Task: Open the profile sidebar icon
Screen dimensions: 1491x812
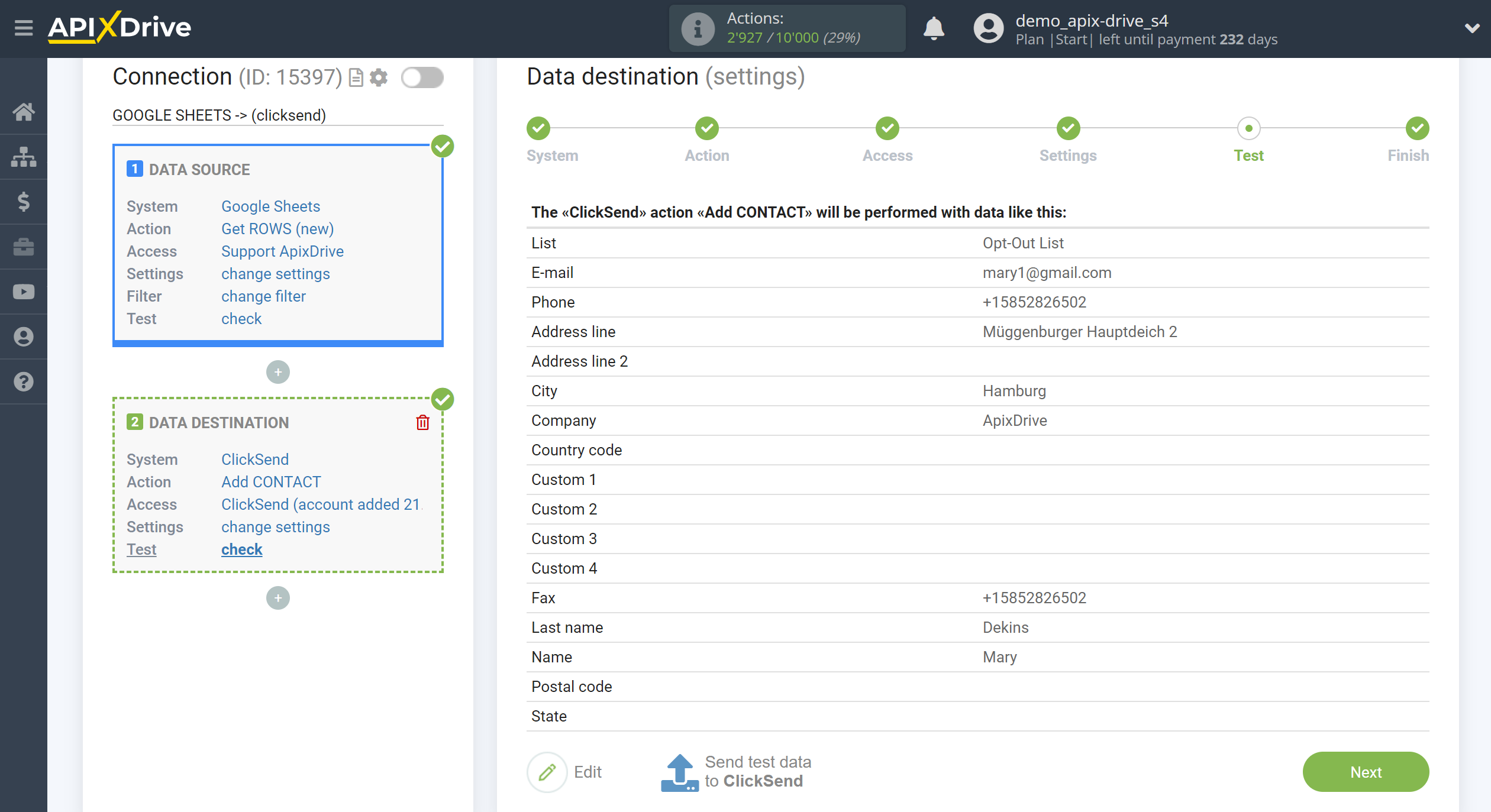Action: click(24, 337)
